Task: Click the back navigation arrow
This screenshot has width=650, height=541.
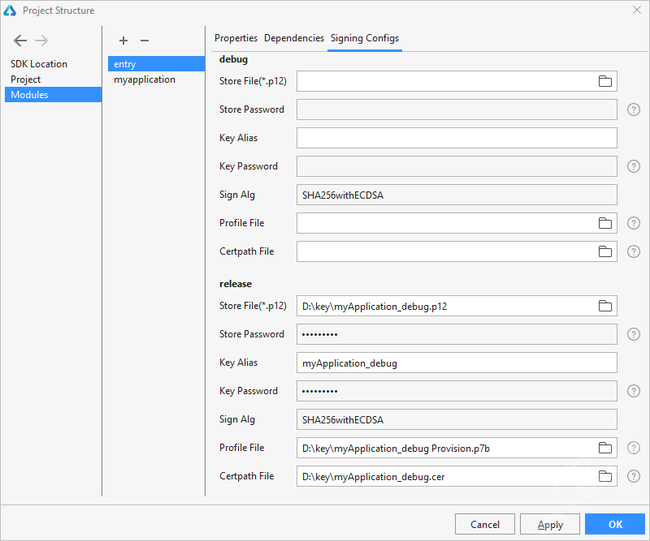Action: coord(20,41)
